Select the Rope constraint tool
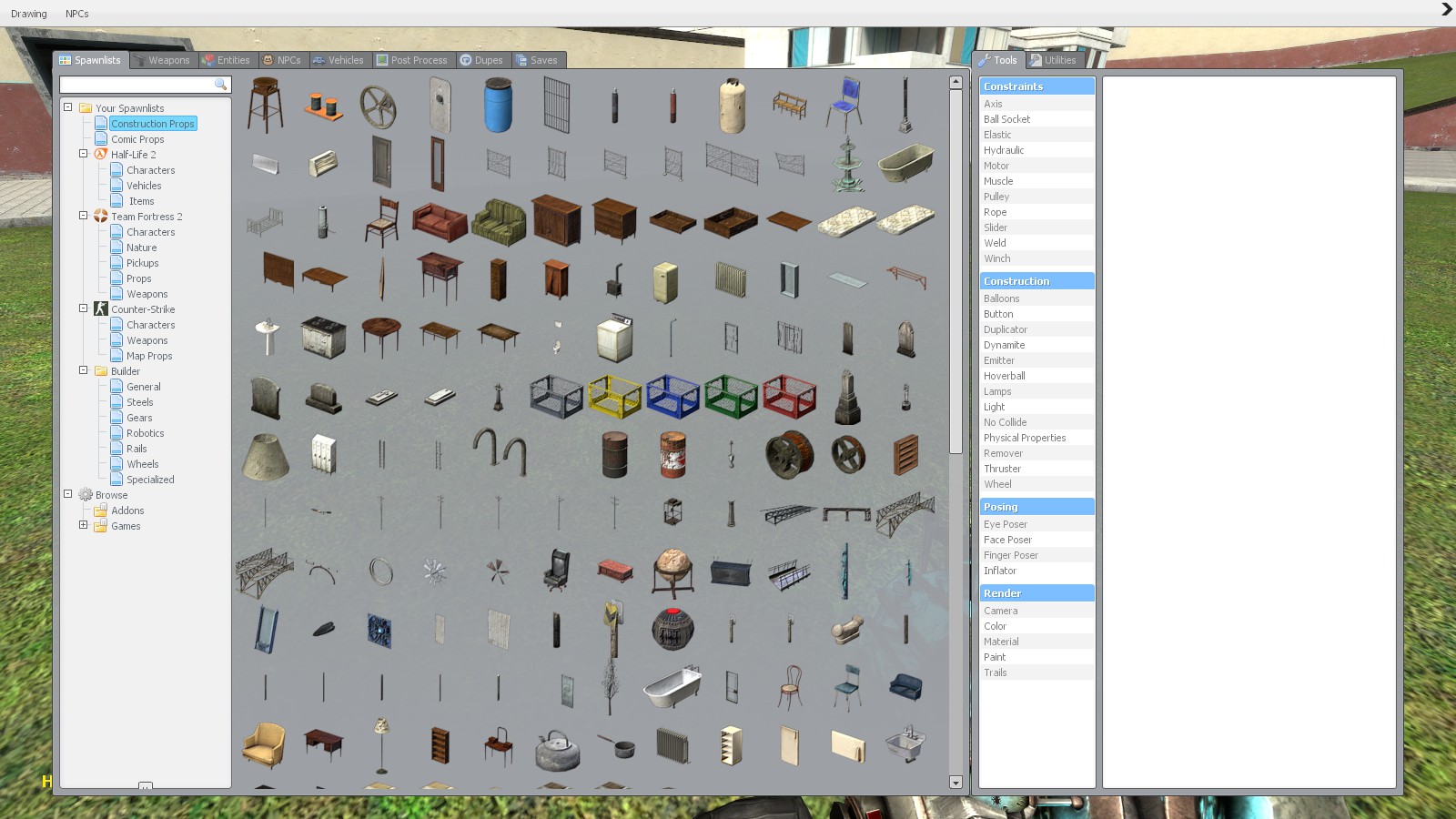 [1036, 212]
